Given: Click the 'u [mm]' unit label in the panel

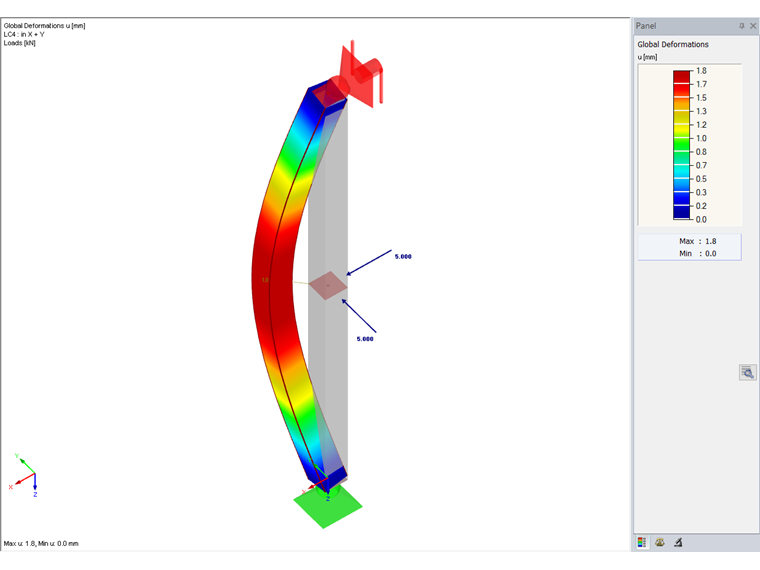Looking at the screenshot, I should point(648,57).
